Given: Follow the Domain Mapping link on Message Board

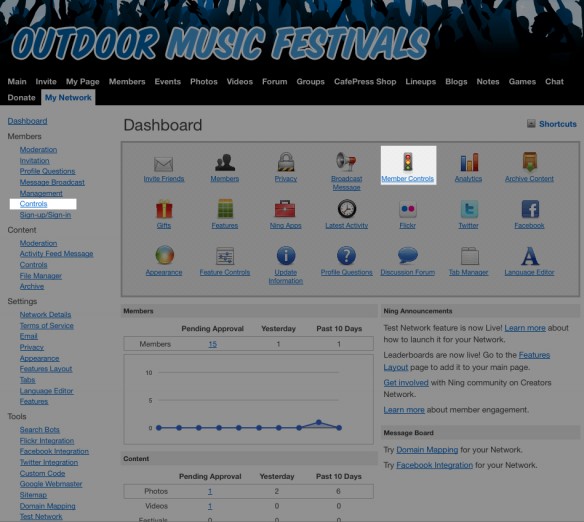Looking at the screenshot, I should (x=427, y=450).
